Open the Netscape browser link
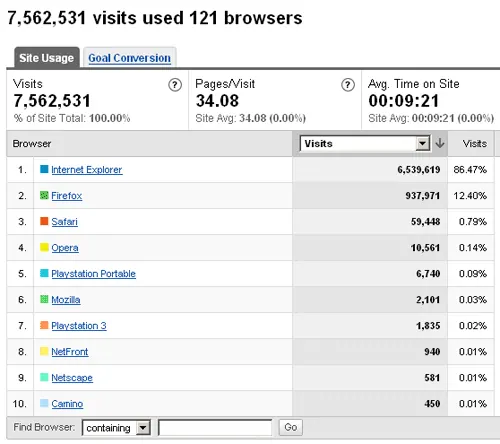 72,378
